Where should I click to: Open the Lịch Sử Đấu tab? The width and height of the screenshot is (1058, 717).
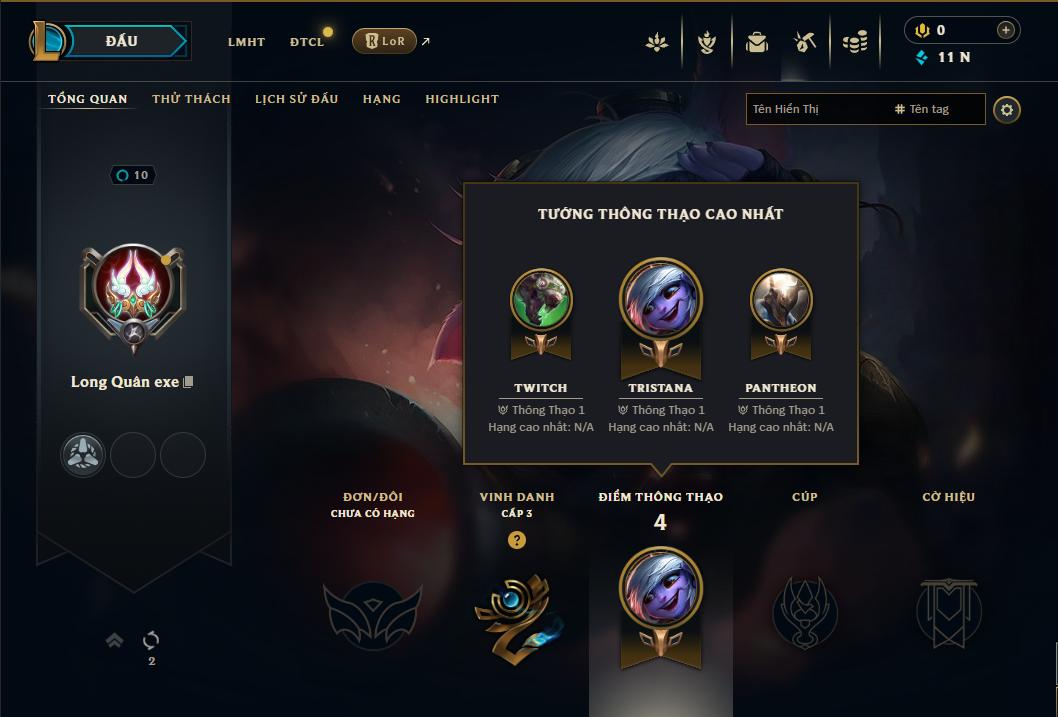click(x=296, y=99)
